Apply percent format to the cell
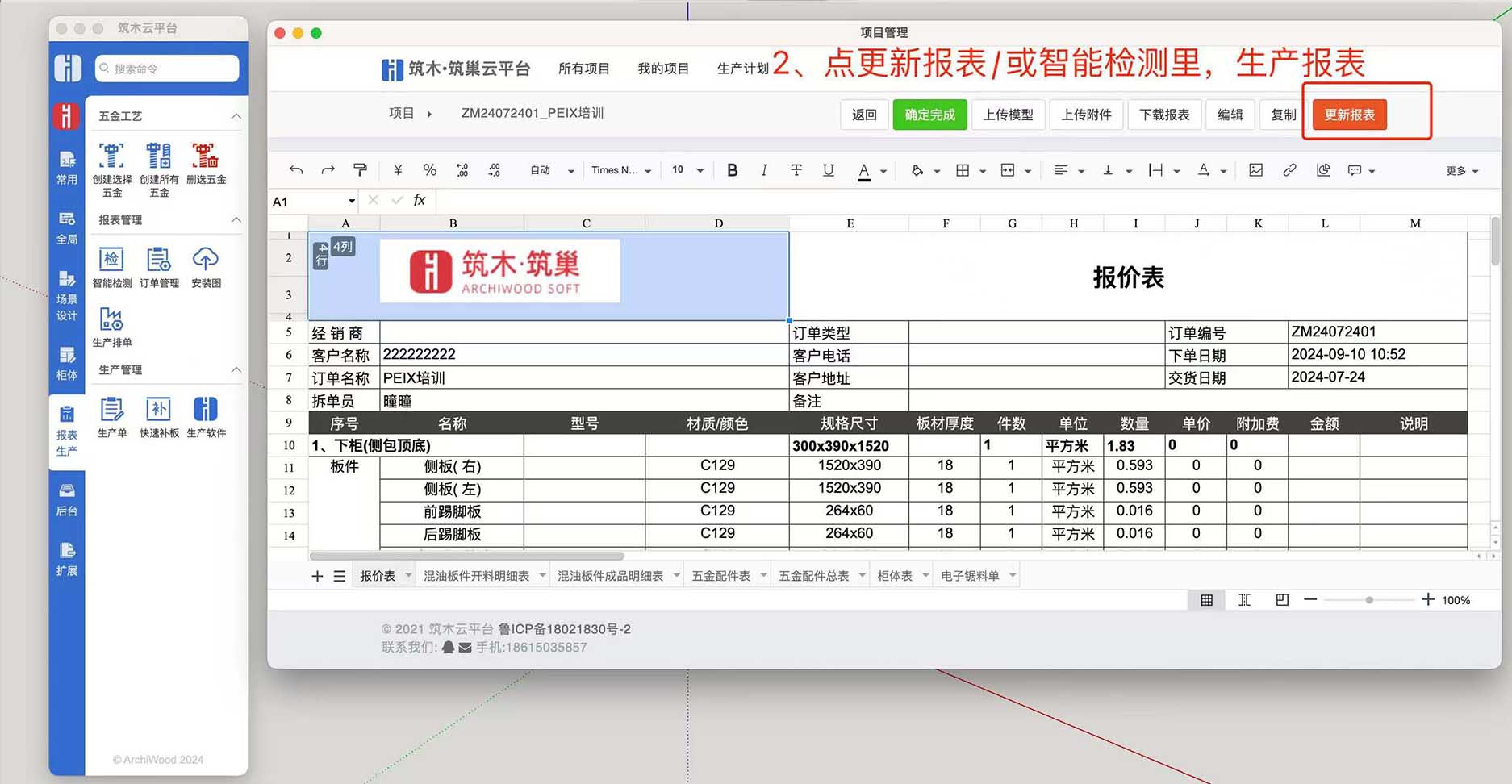Image resolution: width=1512 pixels, height=784 pixels. pos(429,170)
